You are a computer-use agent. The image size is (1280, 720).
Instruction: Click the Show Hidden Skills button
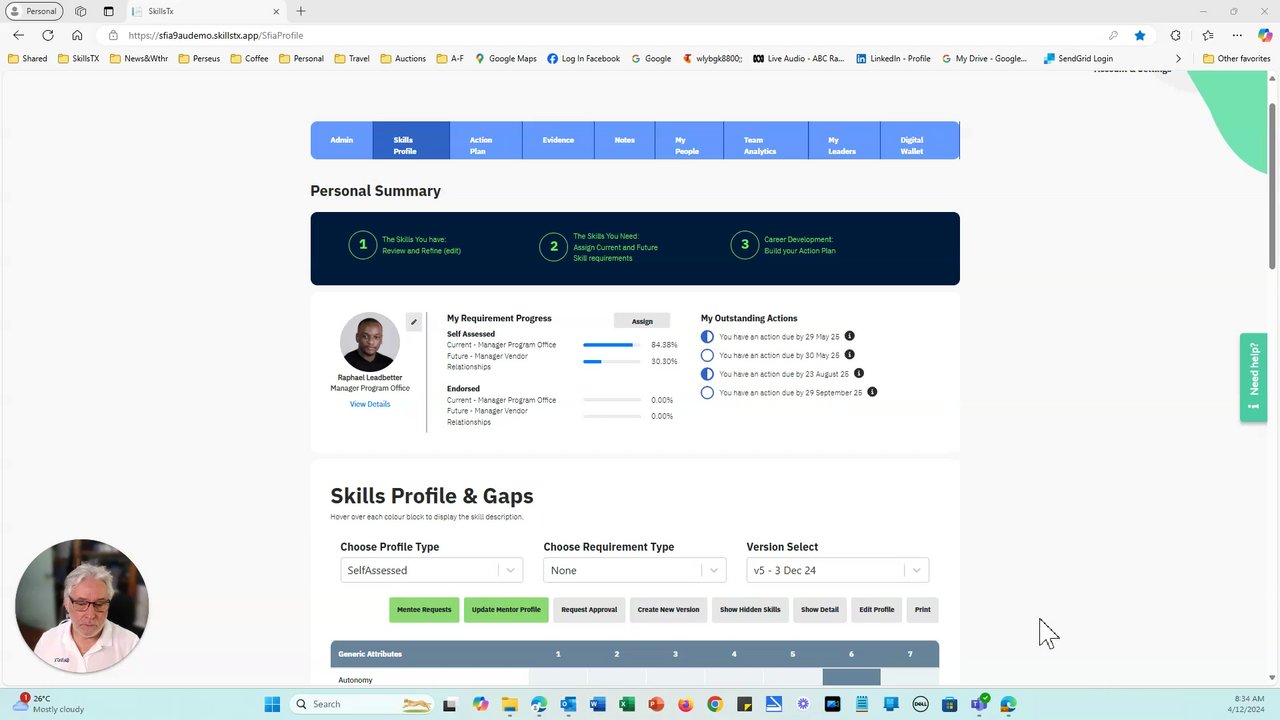pyautogui.click(x=750, y=609)
